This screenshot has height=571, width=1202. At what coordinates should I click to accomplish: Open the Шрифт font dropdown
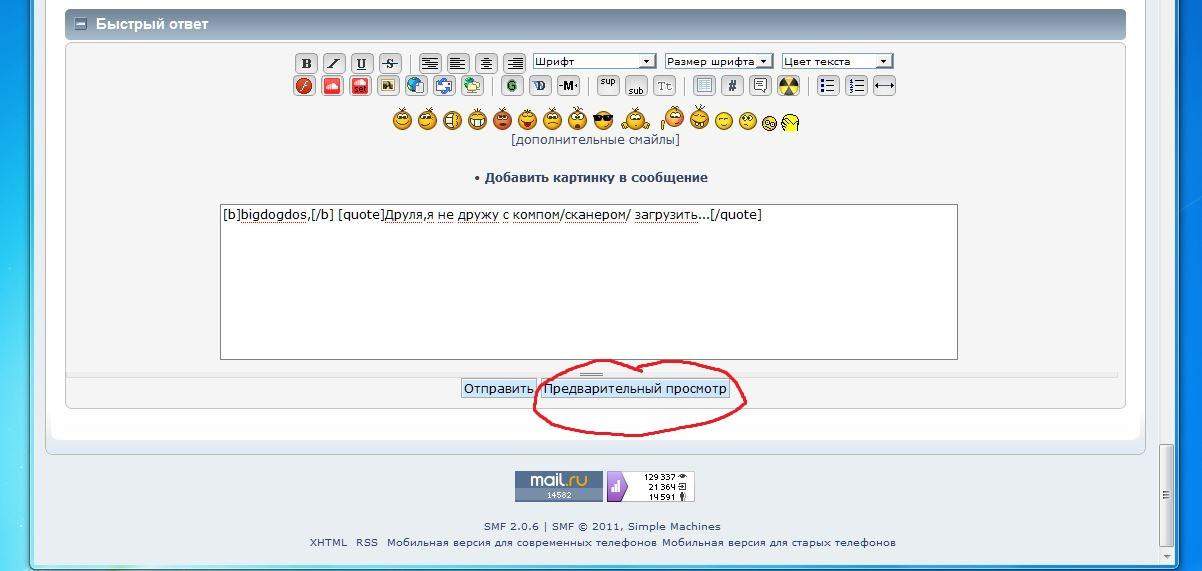594,61
